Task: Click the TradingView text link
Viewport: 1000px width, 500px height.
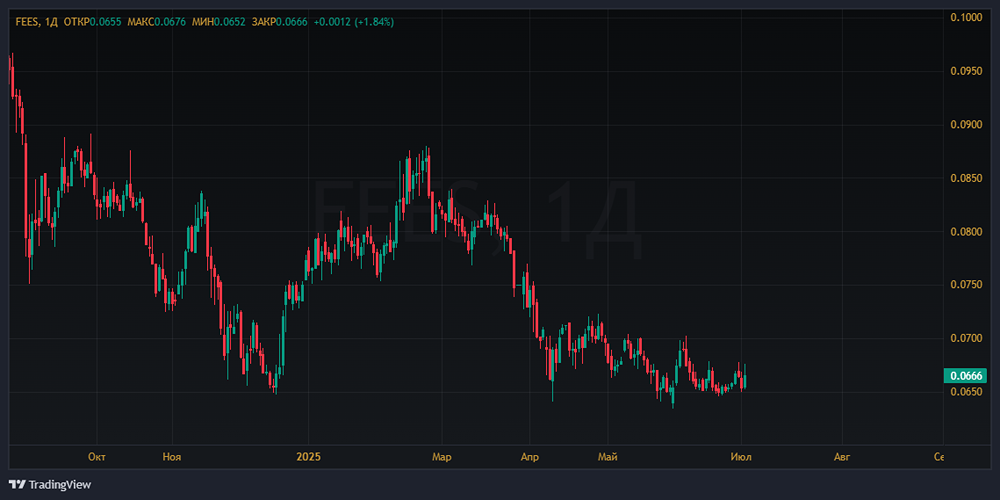Action: 61,485
